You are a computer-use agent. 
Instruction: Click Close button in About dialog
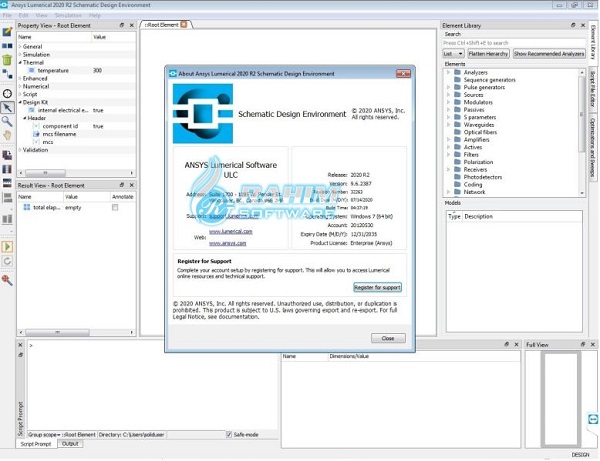(388, 338)
